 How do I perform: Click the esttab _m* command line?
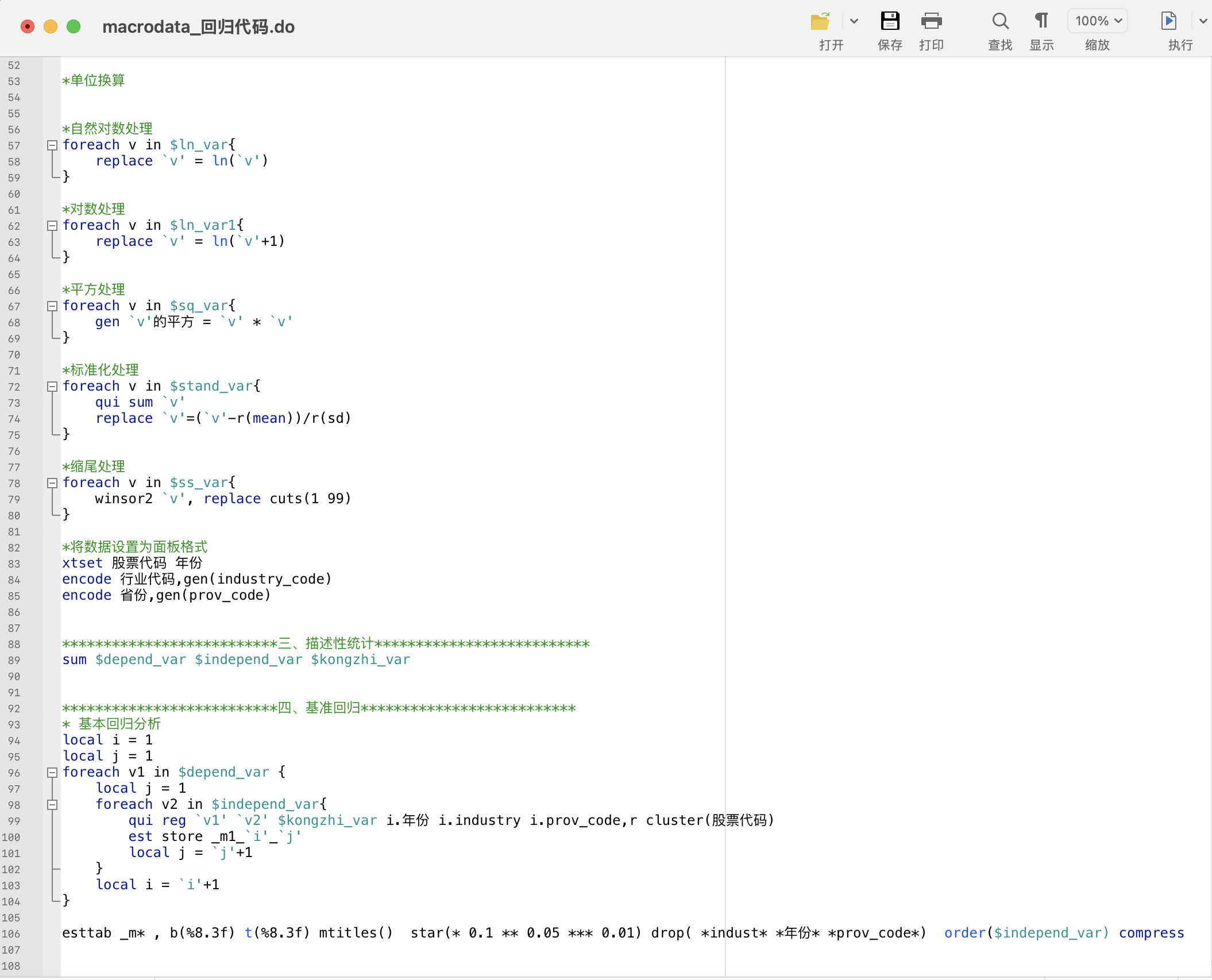tap(623, 933)
